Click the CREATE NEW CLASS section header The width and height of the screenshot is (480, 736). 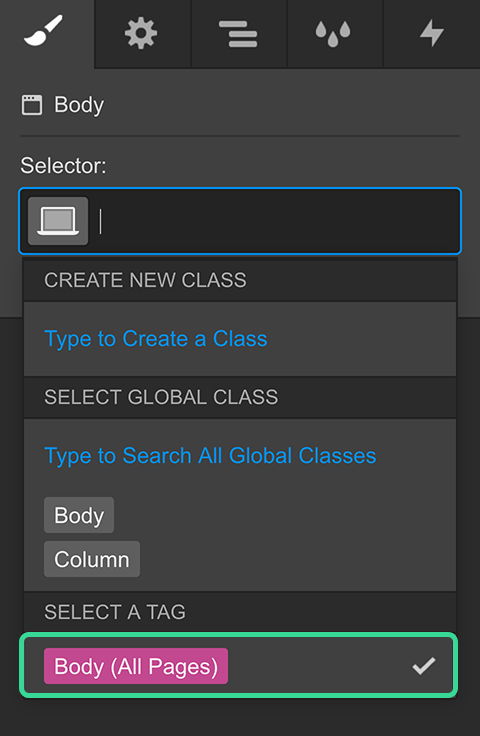point(240,280)
